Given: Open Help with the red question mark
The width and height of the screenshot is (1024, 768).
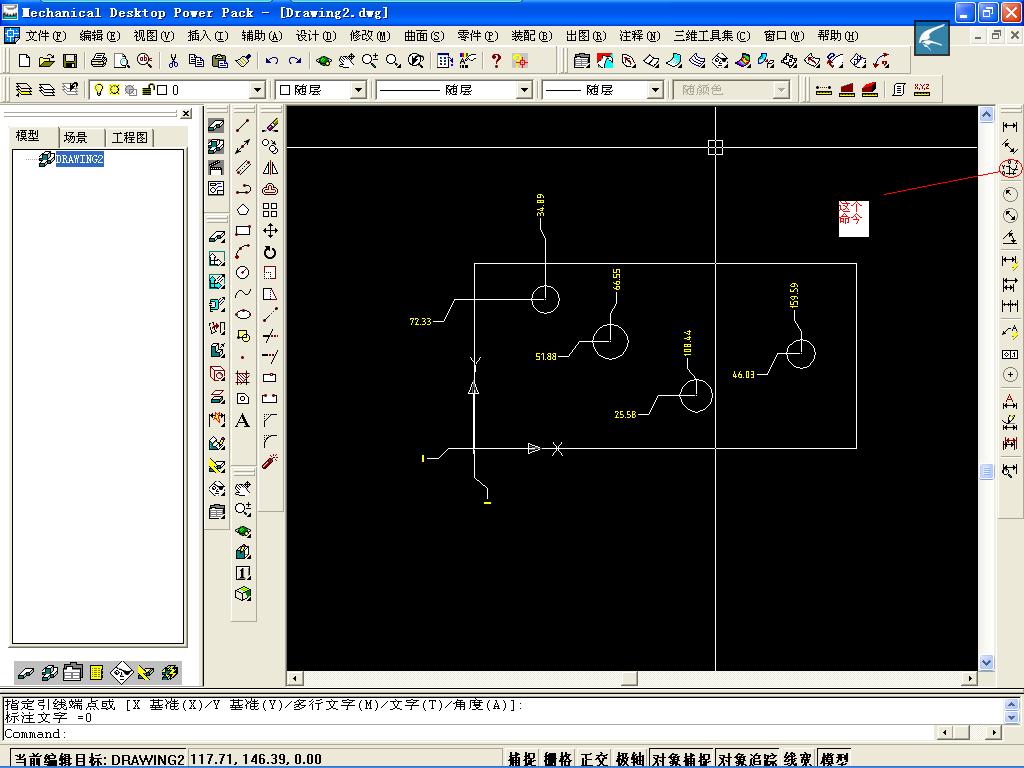Looking at the screenshot, I should pos(496,61).
